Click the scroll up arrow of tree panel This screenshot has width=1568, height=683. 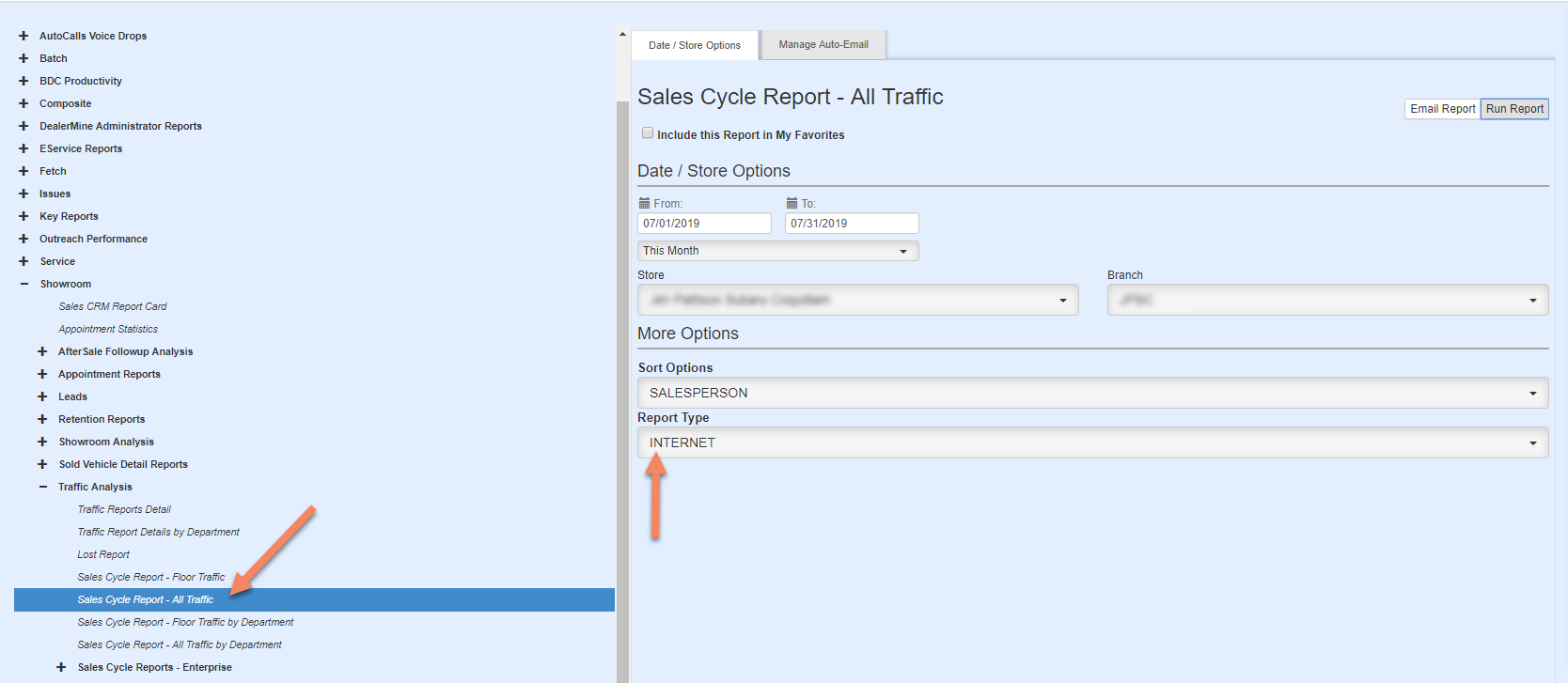click(x=622, y=35)
